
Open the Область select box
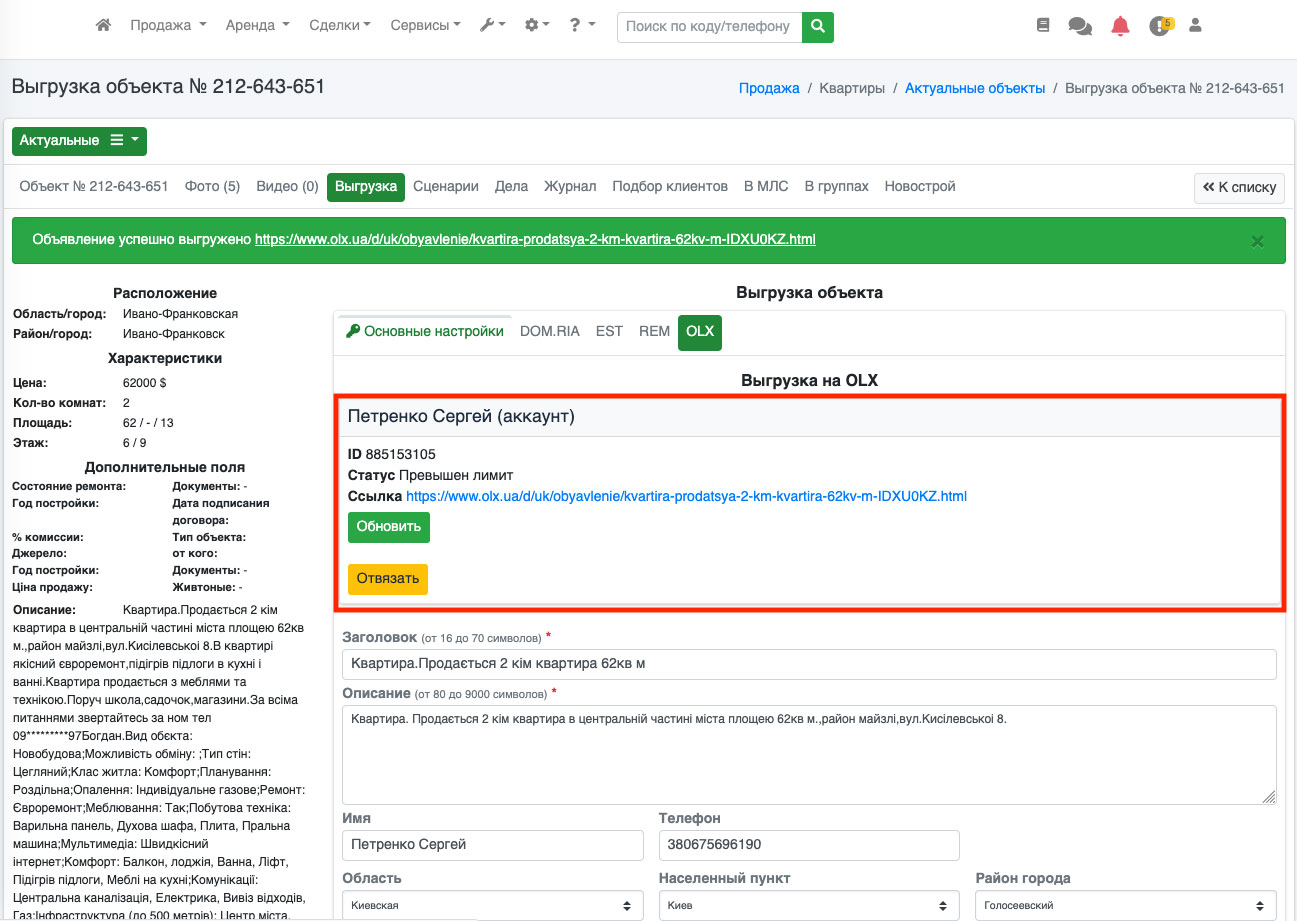(x=492, y=905)
